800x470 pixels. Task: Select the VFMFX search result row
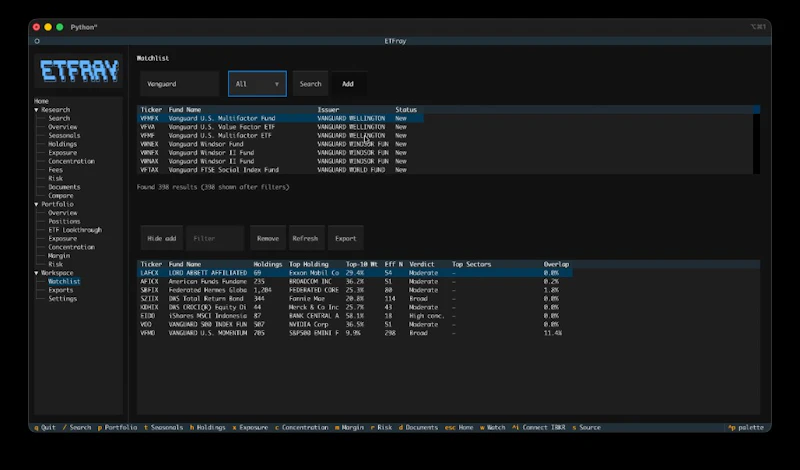pyautogui.click(x=280, y=118)
